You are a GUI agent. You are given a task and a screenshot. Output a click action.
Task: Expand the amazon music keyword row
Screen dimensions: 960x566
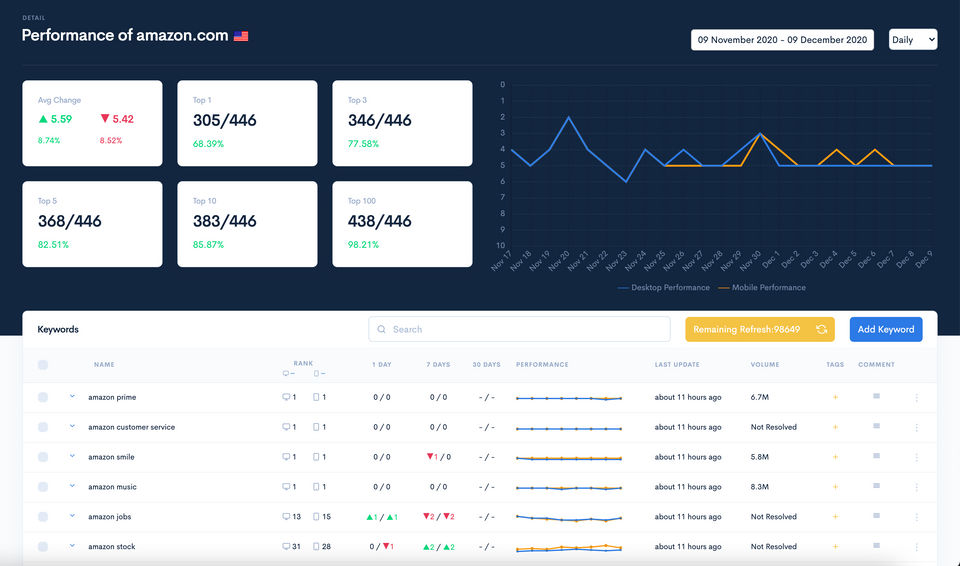coord(72,486)
